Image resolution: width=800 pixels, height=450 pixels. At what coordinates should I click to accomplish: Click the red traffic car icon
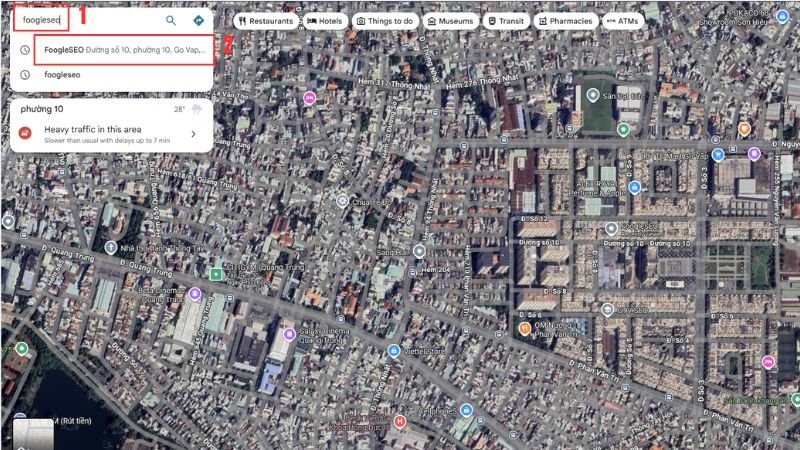pos(25,134)
